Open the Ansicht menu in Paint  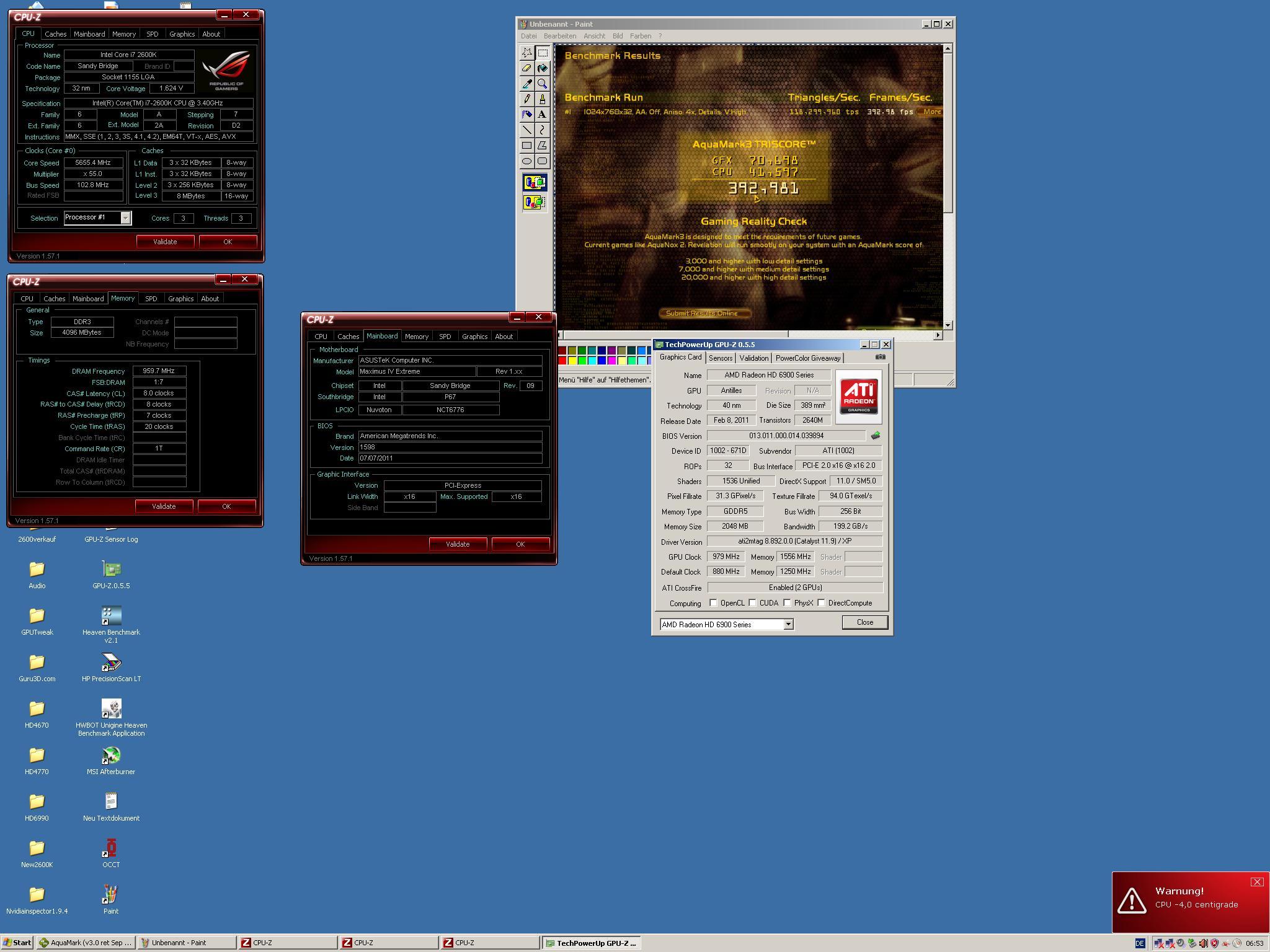pyautogui.click(x=594, y=36)
